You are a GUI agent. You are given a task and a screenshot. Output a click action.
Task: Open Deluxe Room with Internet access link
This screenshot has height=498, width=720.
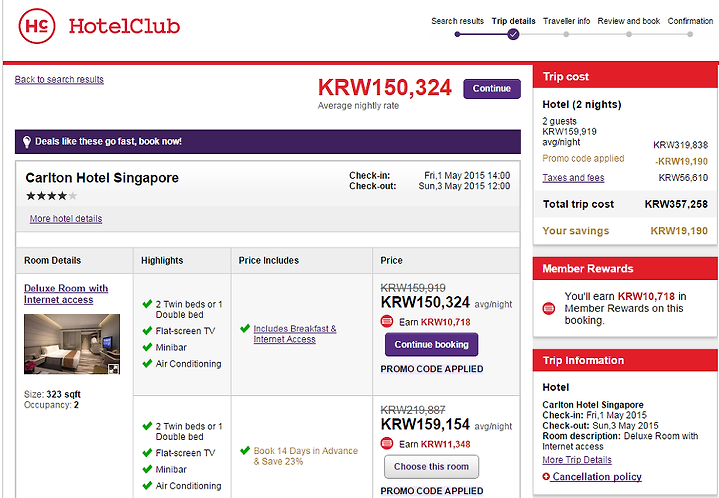66,294
